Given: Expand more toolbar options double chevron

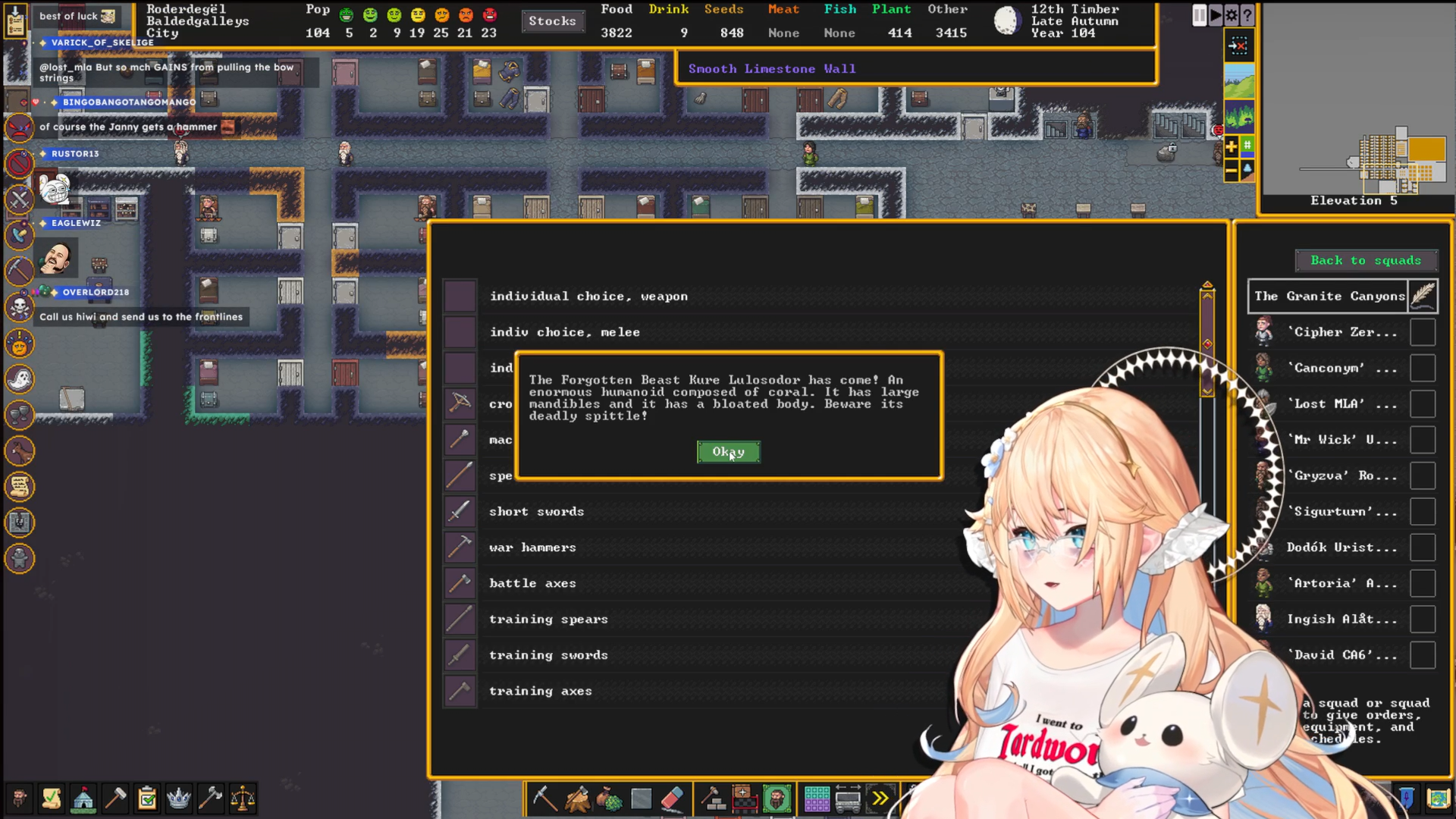Looking at the screenshot, I should (880, 799).
